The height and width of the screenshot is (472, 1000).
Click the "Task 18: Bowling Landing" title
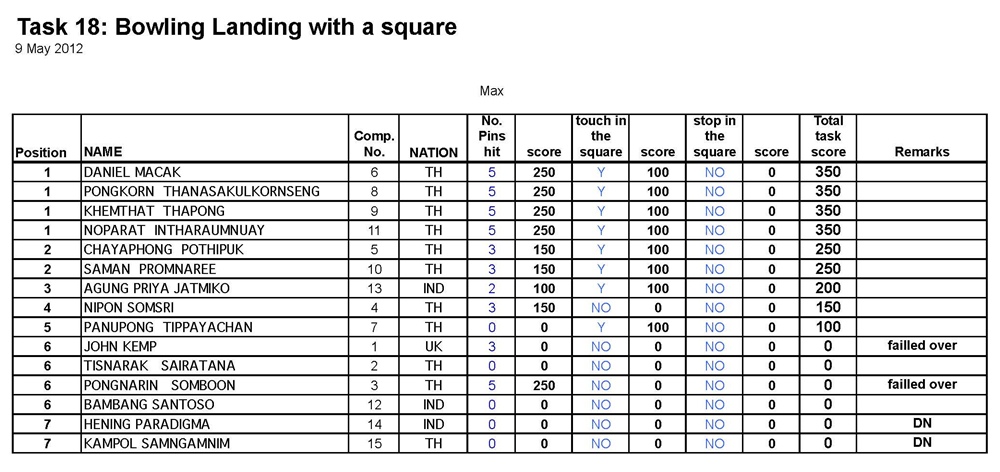coord(237,27)
